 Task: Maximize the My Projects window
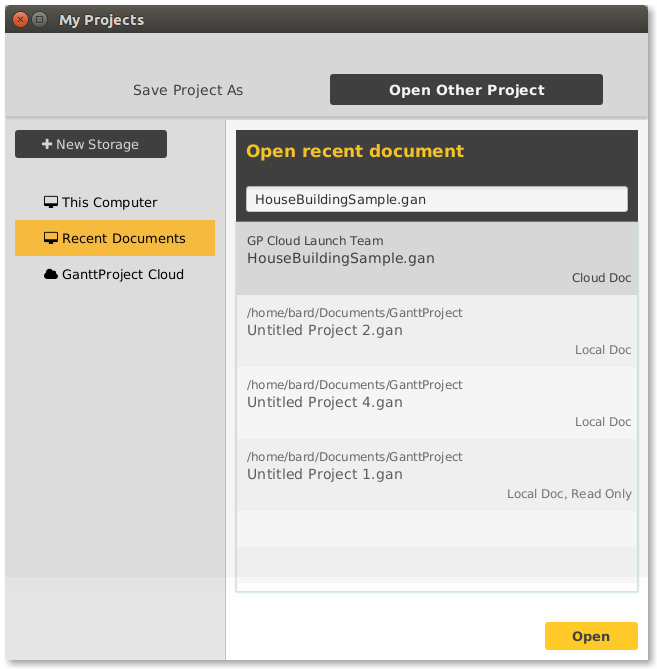point(40,20)
